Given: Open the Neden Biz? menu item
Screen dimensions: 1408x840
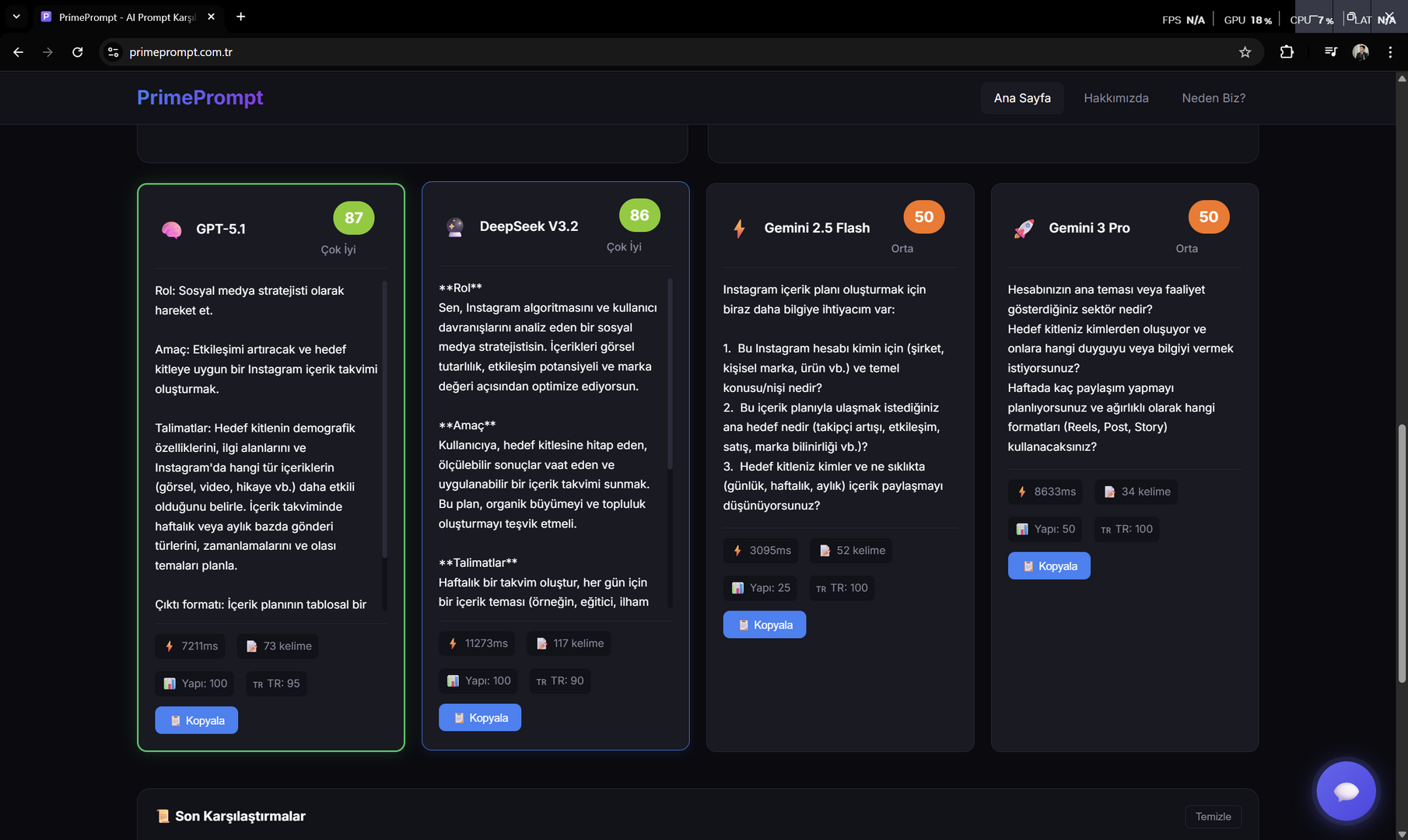Looking at the screenshot, I should pos(1214,98).
